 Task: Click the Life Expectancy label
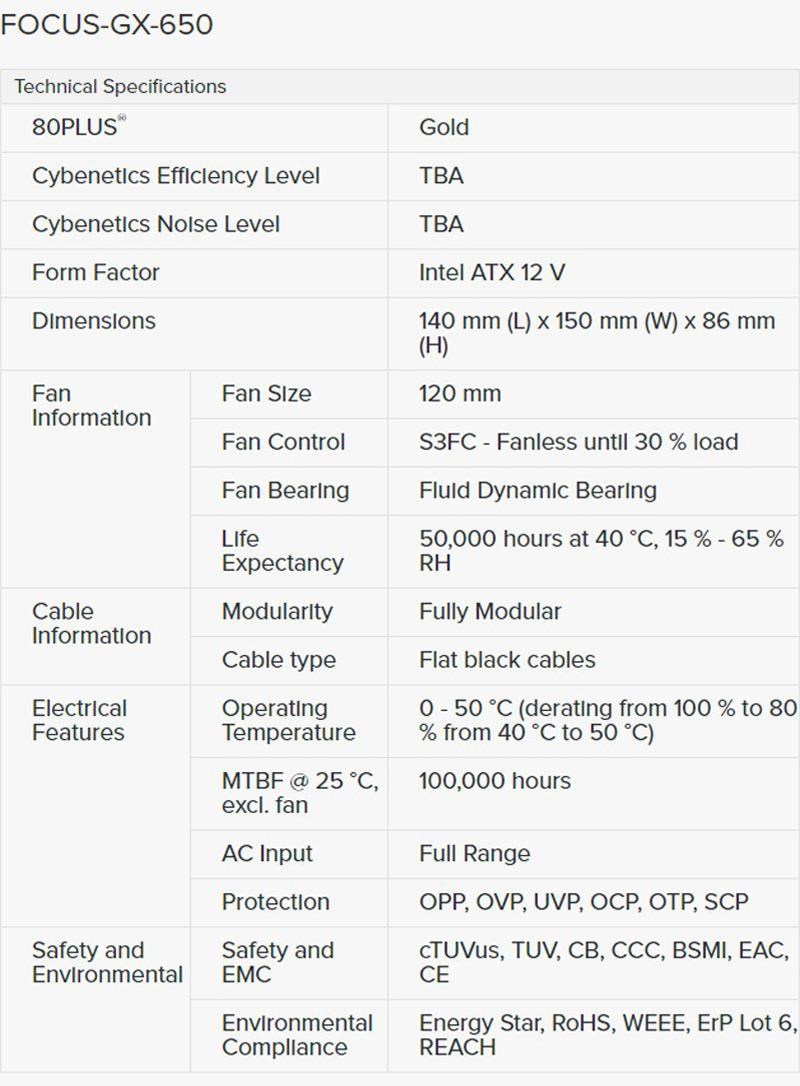point(282,551)
